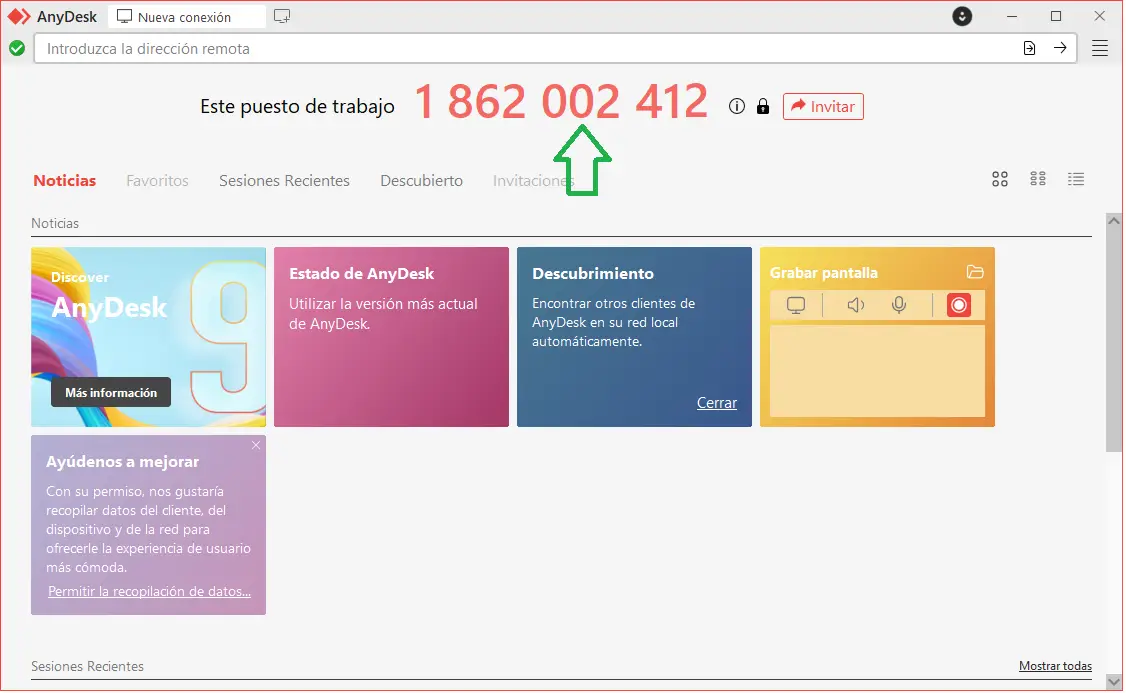Switch to small tiles view
The image size is (1126, 693).
[1038, 179]
